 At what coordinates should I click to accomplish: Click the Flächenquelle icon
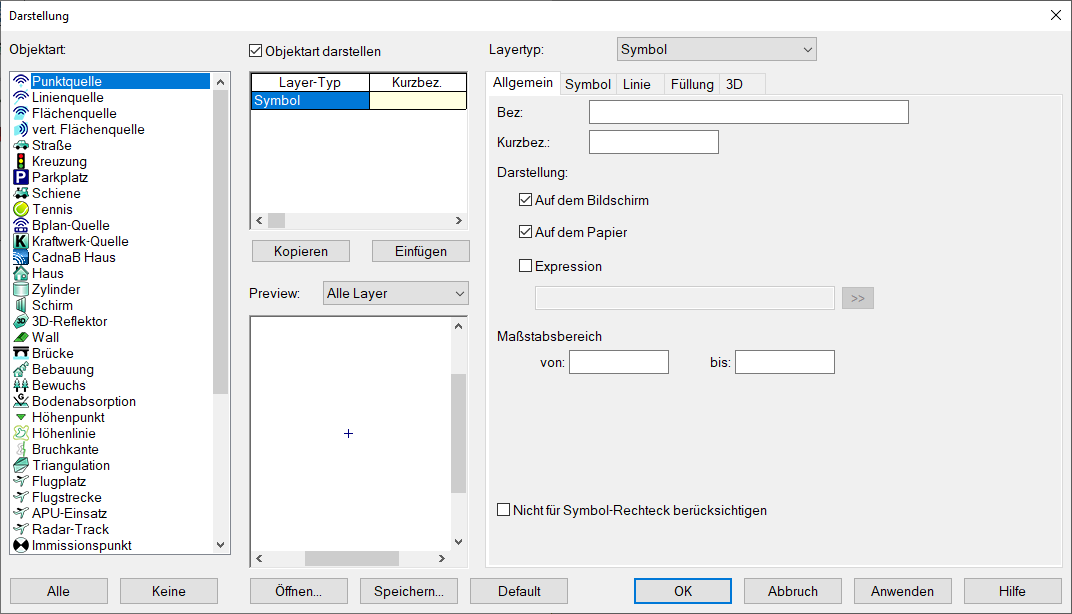(x=21, y=113)
